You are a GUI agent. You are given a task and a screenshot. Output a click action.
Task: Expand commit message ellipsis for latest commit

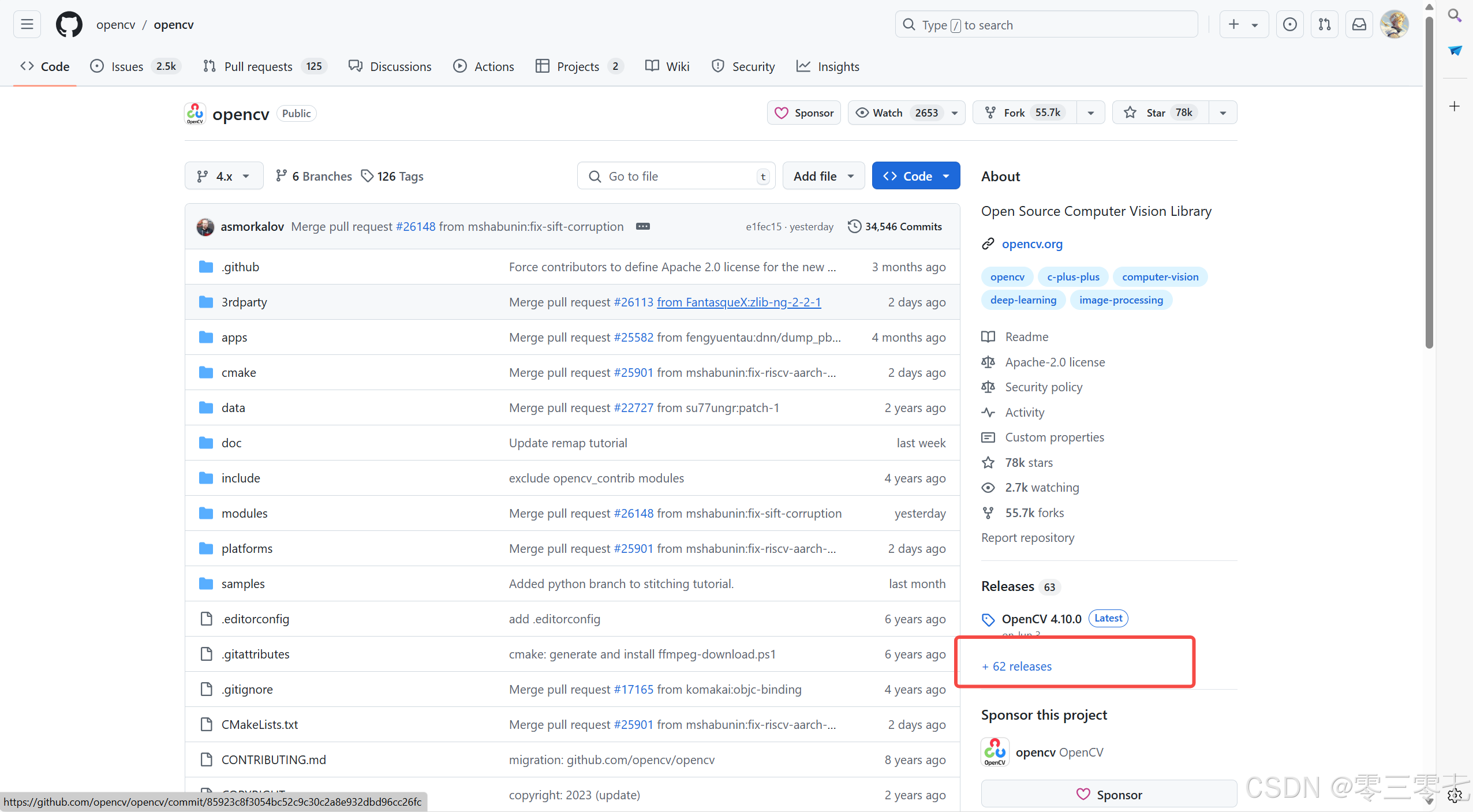642,226
